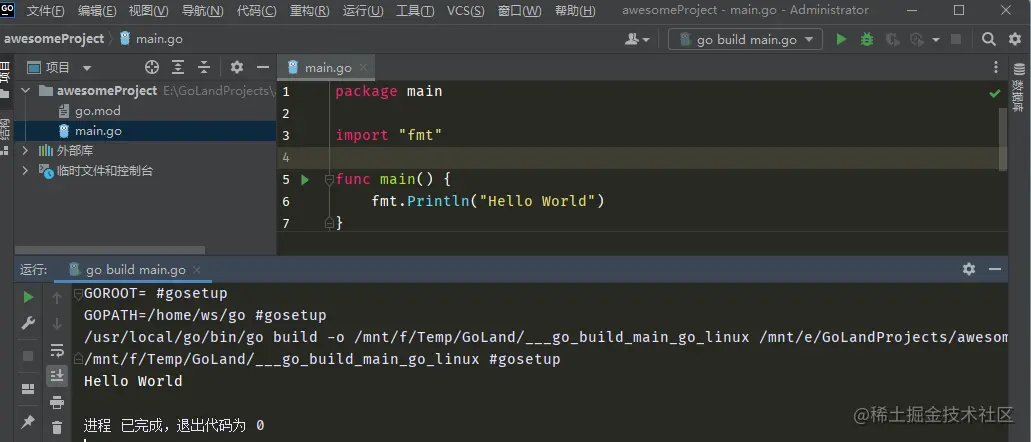Minimize the run tool window
Image resolution: width=1031 pixels, height=442 pixels.
click(x=995, y=269)
